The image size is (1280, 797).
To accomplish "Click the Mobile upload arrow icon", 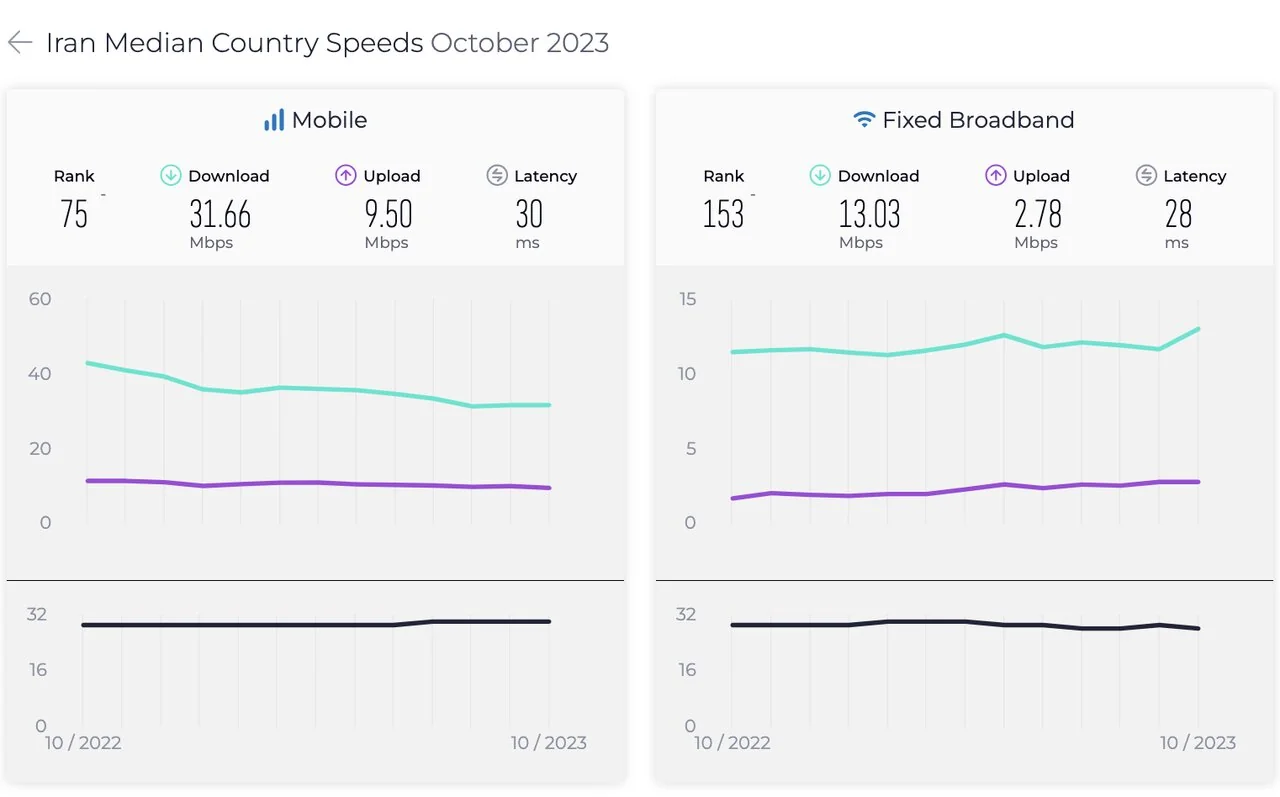I will (x=346, y=176).
